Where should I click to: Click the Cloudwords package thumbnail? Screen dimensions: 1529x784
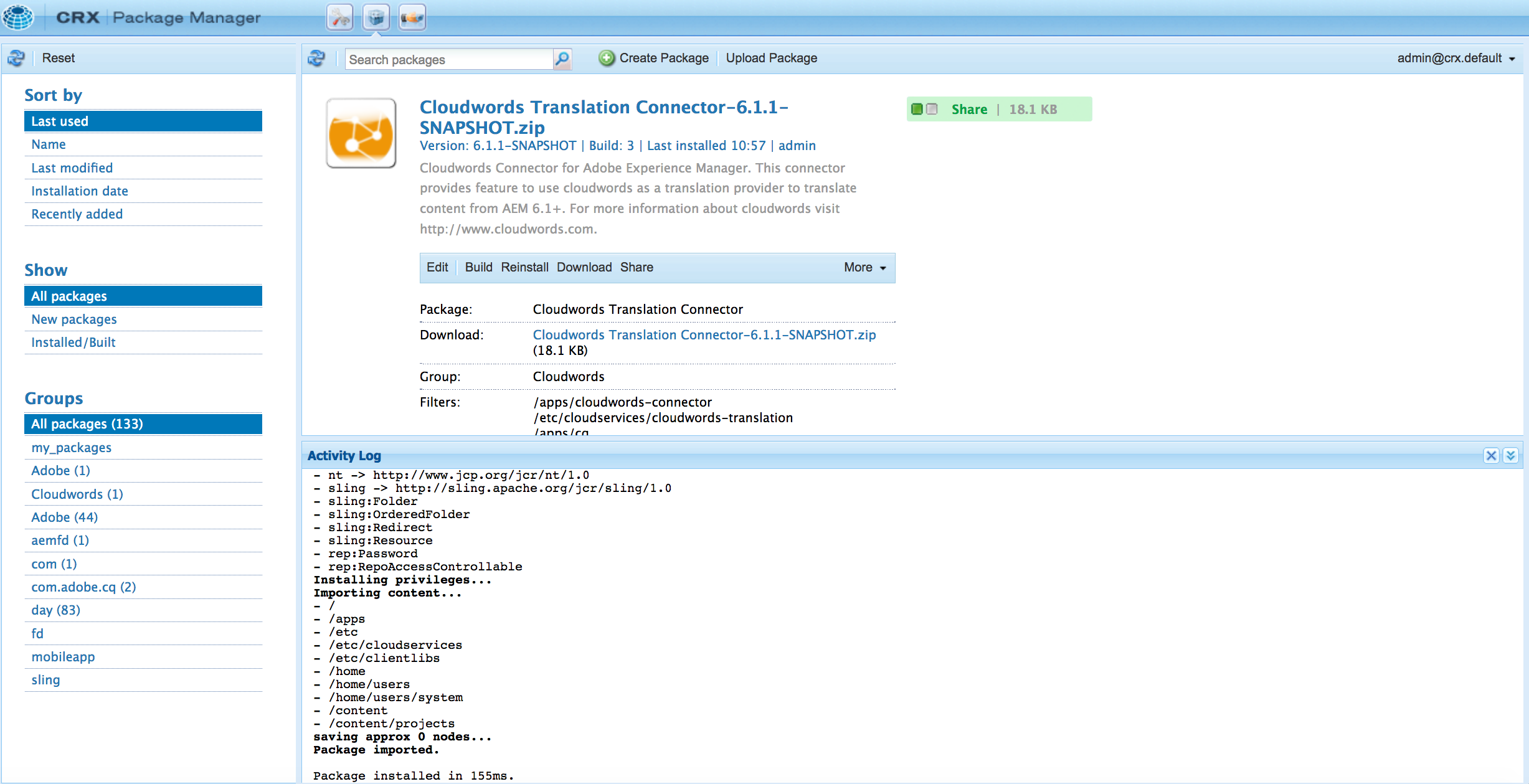point(361,133)
